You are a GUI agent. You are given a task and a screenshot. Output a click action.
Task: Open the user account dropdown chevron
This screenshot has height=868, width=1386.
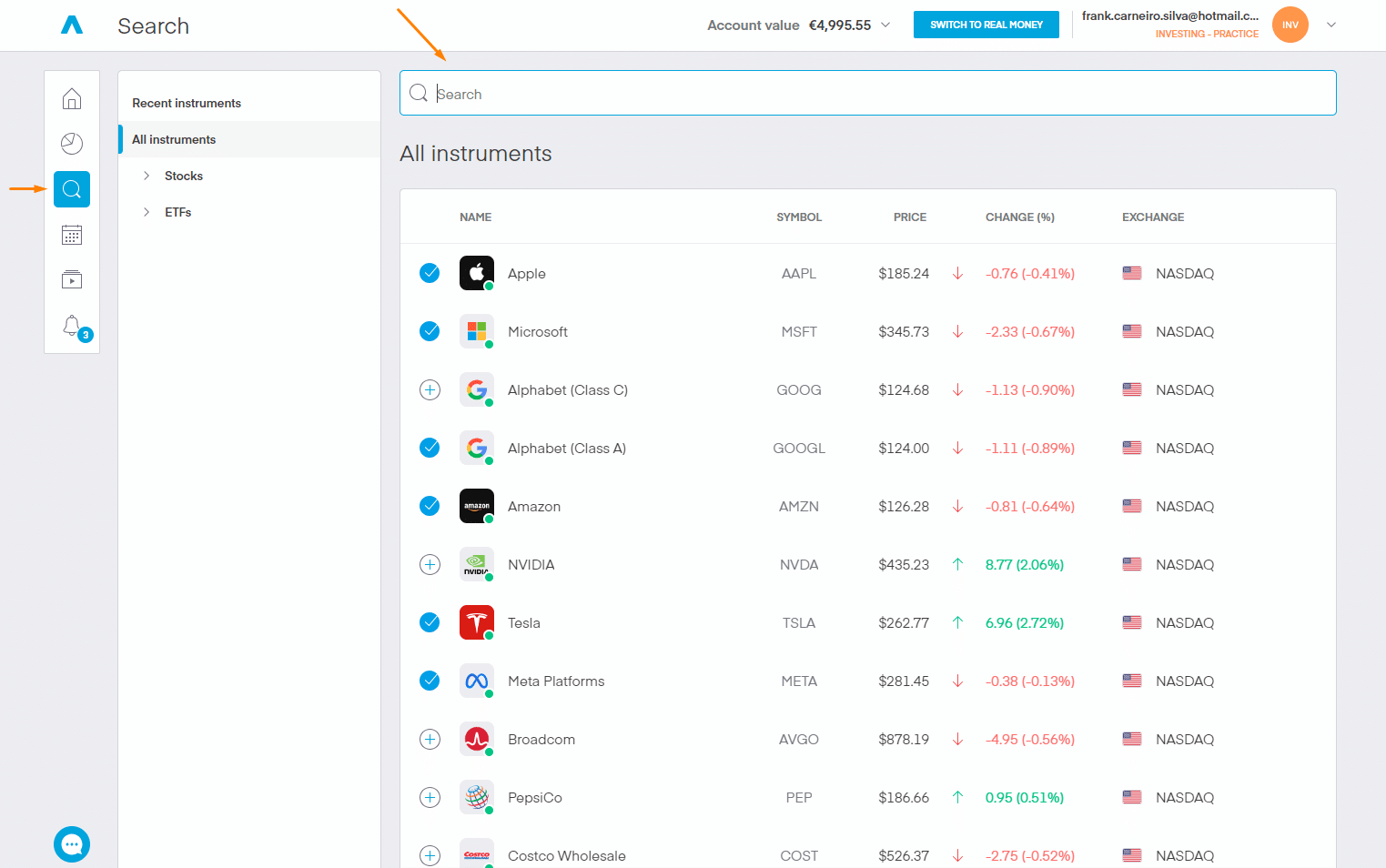point(1331,25)
